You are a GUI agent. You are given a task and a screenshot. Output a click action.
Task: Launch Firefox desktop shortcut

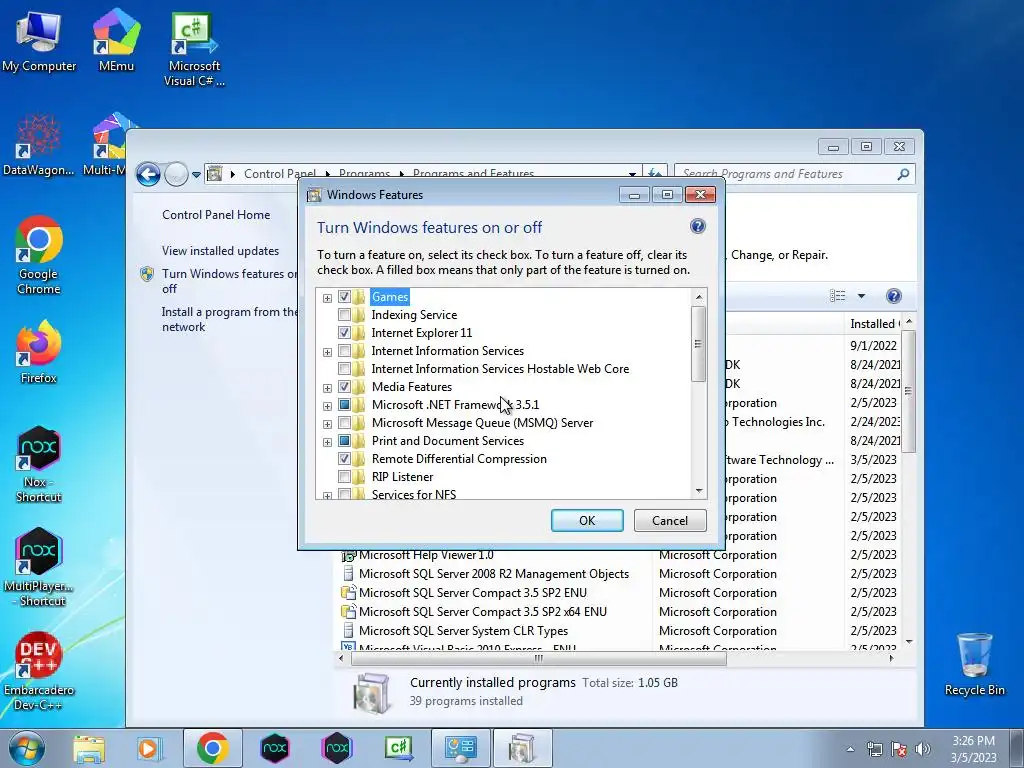(x=39, y=352)
